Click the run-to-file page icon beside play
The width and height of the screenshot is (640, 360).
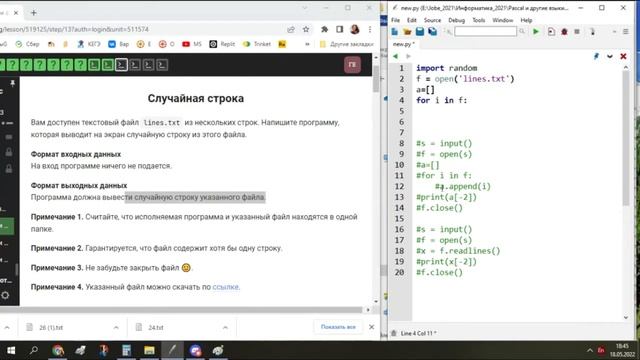551,31
